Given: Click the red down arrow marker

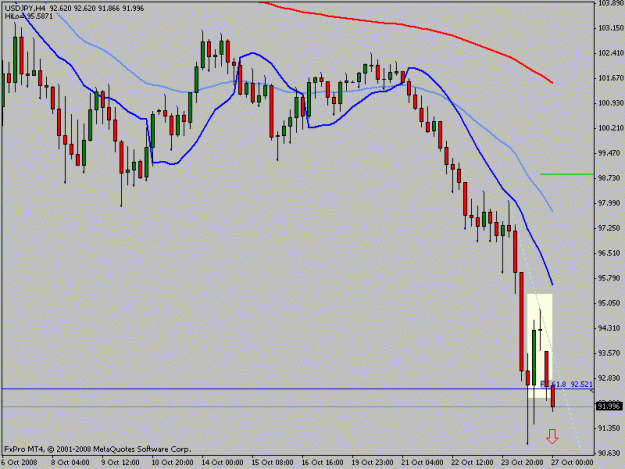Looking at the screenshot, I should 552,436.
